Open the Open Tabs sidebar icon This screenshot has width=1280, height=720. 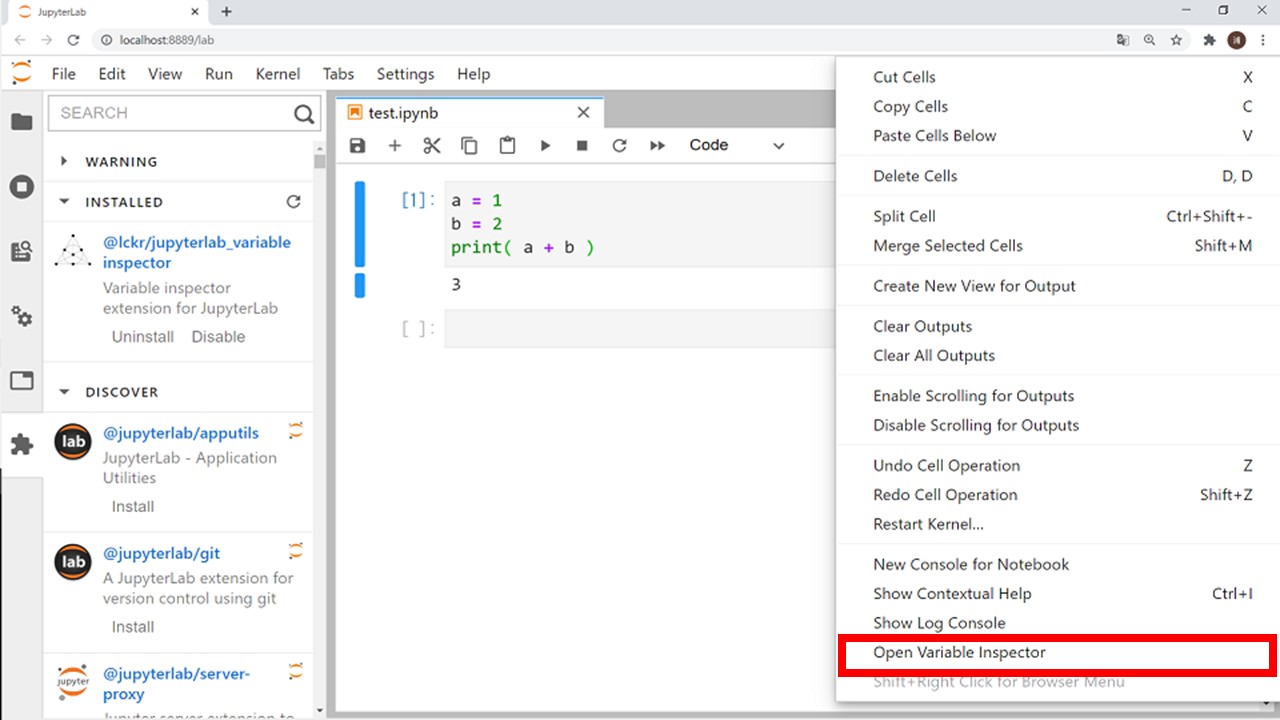(21, 381)
